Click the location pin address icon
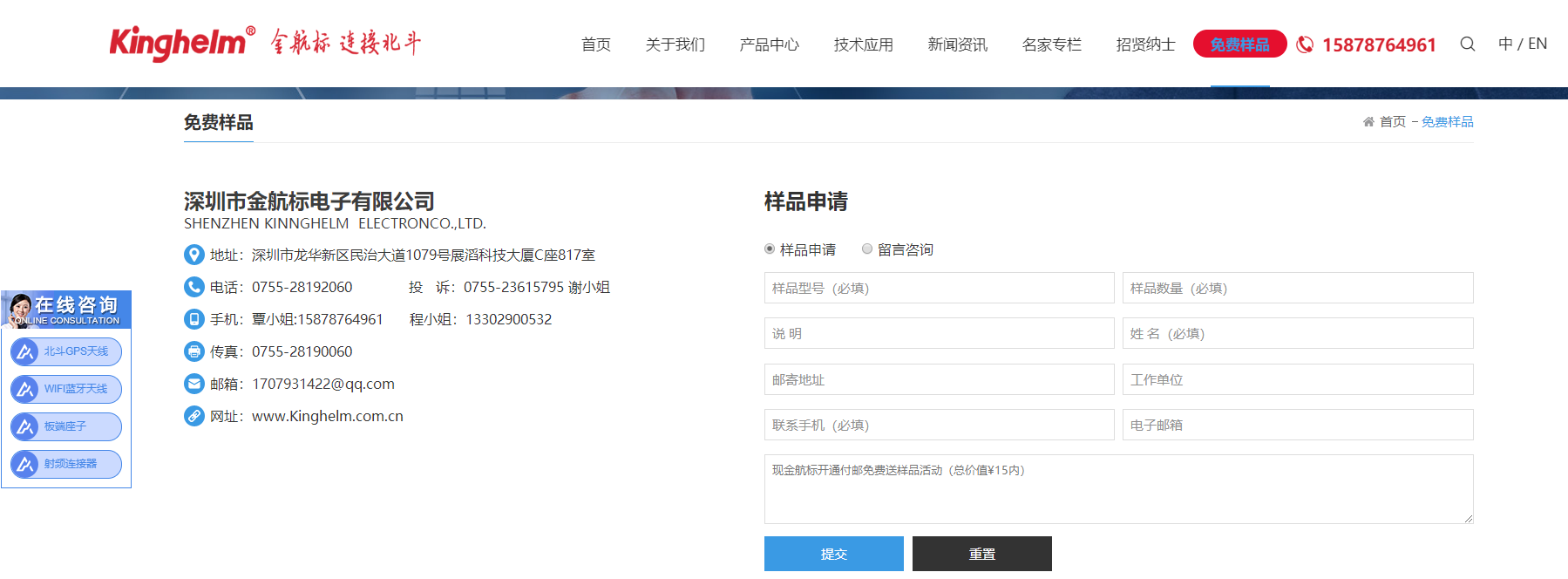Image resolution: width=1568 pixels, height=579 pixels. click(x=193, y=255)
